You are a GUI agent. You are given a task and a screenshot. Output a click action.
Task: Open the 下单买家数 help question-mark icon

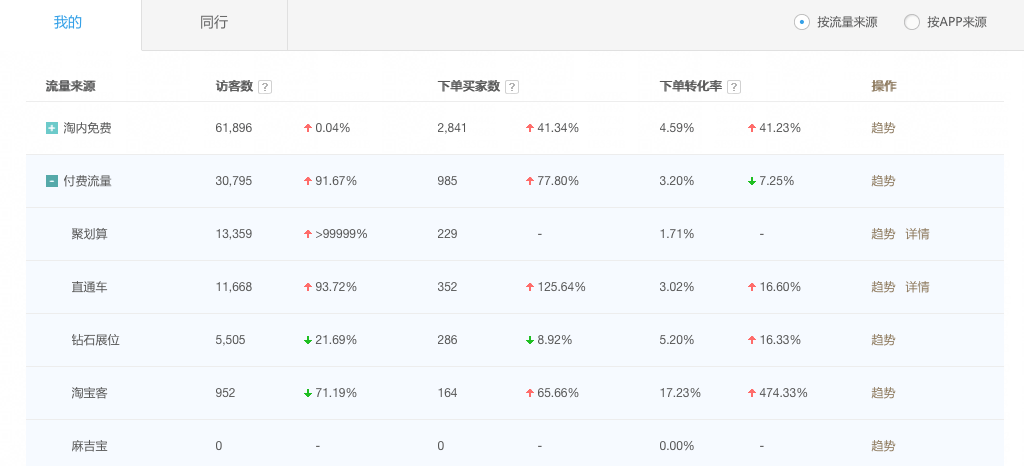pyautogui.click(x=512, y=87)
